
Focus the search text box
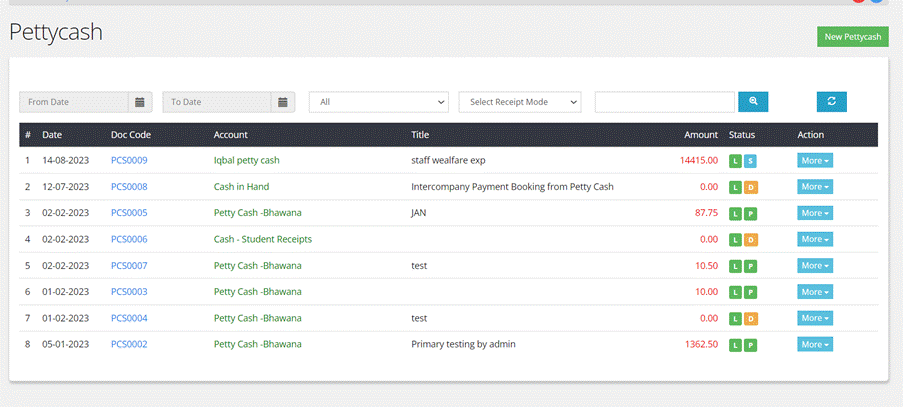[664, 102]
